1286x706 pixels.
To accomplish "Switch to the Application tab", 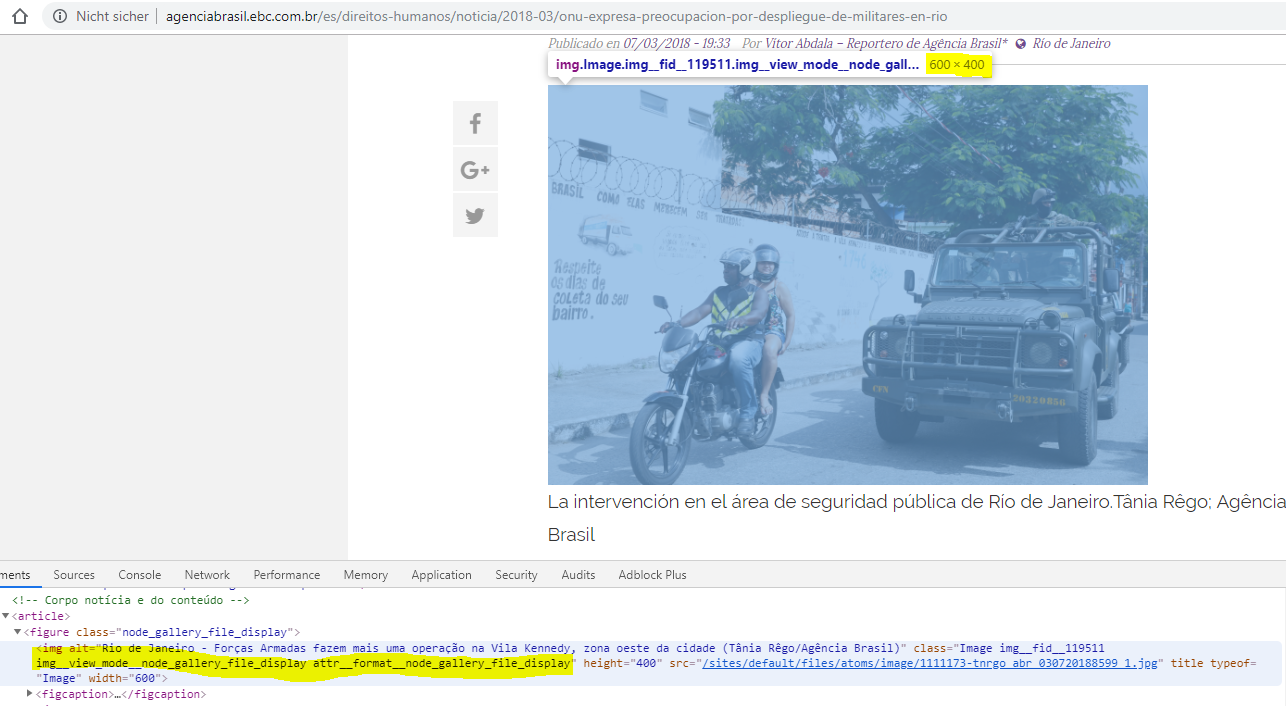I will pyautogui.click(x=441, y=575).
